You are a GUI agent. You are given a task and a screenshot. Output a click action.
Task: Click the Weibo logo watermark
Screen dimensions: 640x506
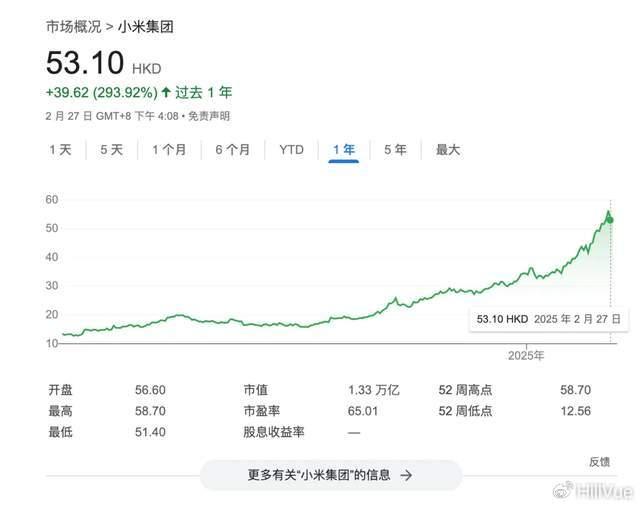pos(564,489)
